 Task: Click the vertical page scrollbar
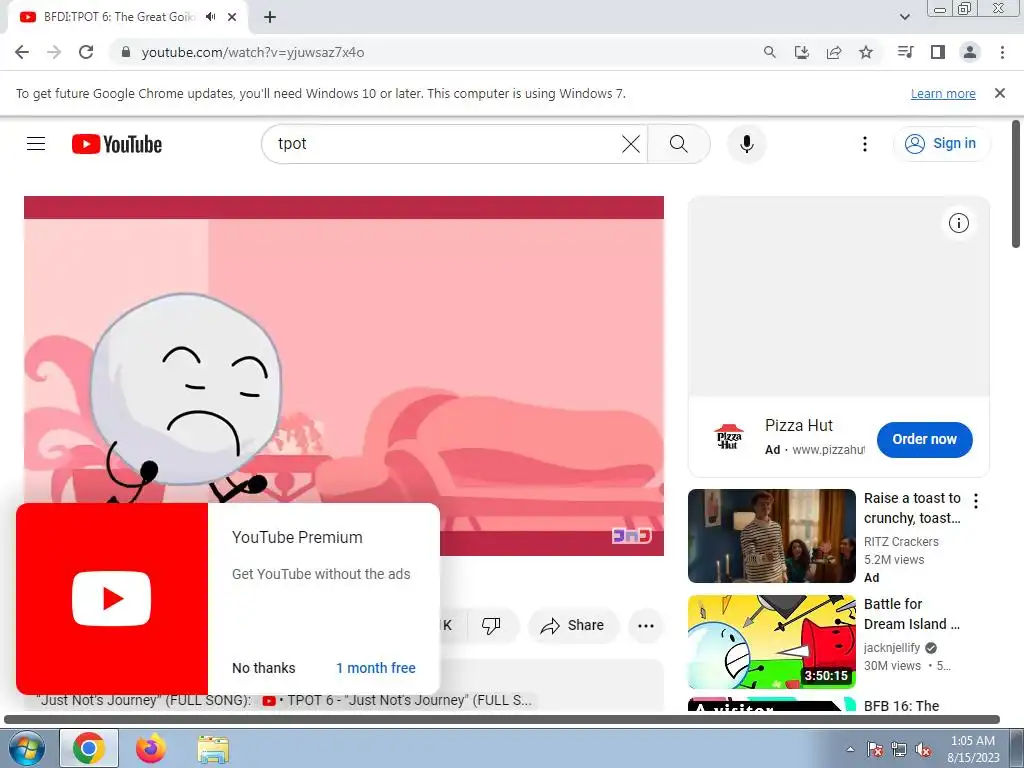[x=1016, y=184]
